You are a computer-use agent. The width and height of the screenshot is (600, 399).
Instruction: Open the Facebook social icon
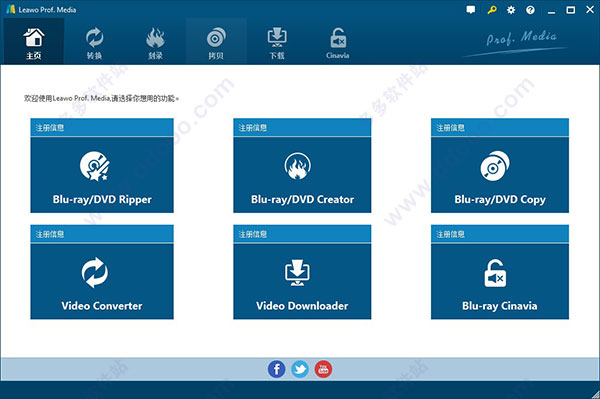click(x=276, y=369)
